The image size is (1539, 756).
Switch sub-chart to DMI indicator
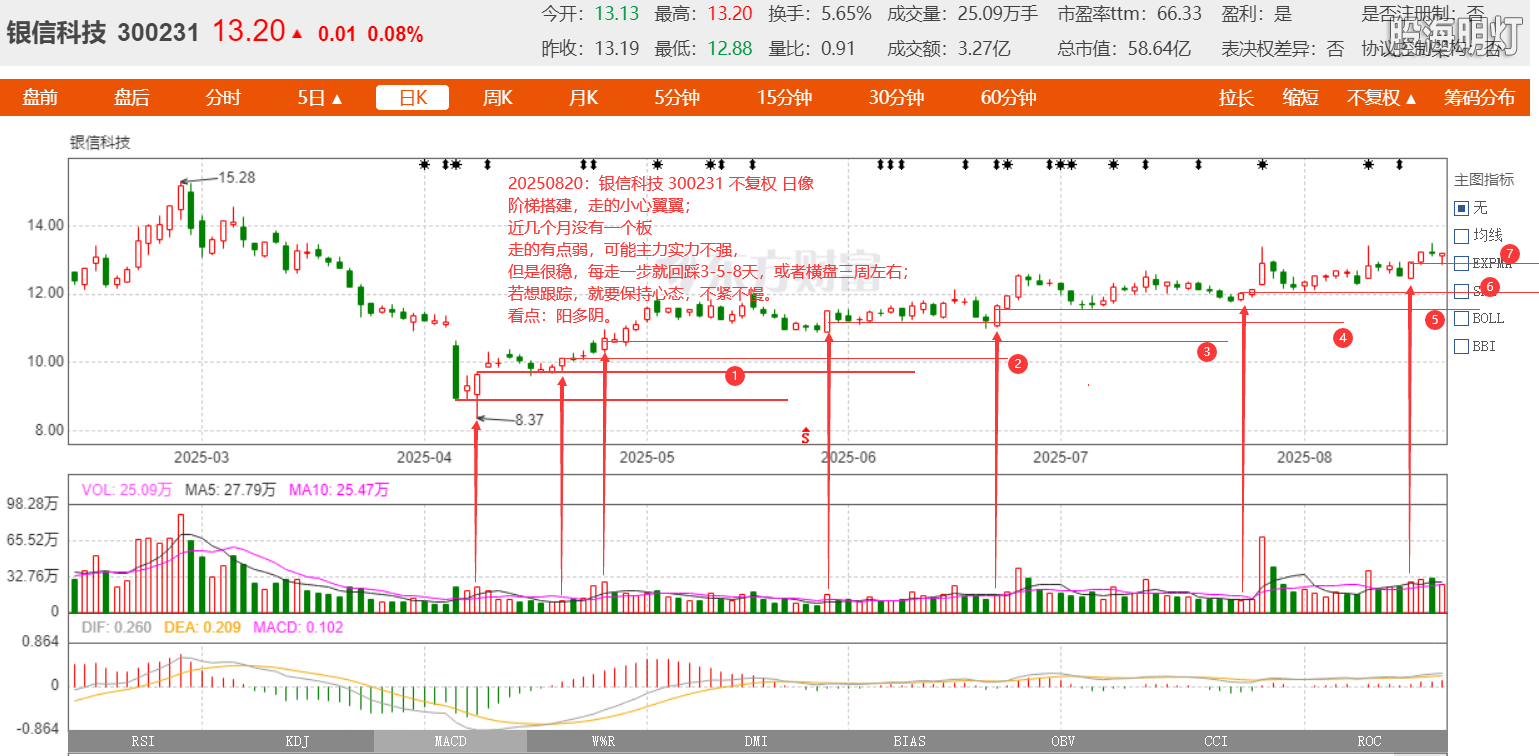tap(756, 741)
